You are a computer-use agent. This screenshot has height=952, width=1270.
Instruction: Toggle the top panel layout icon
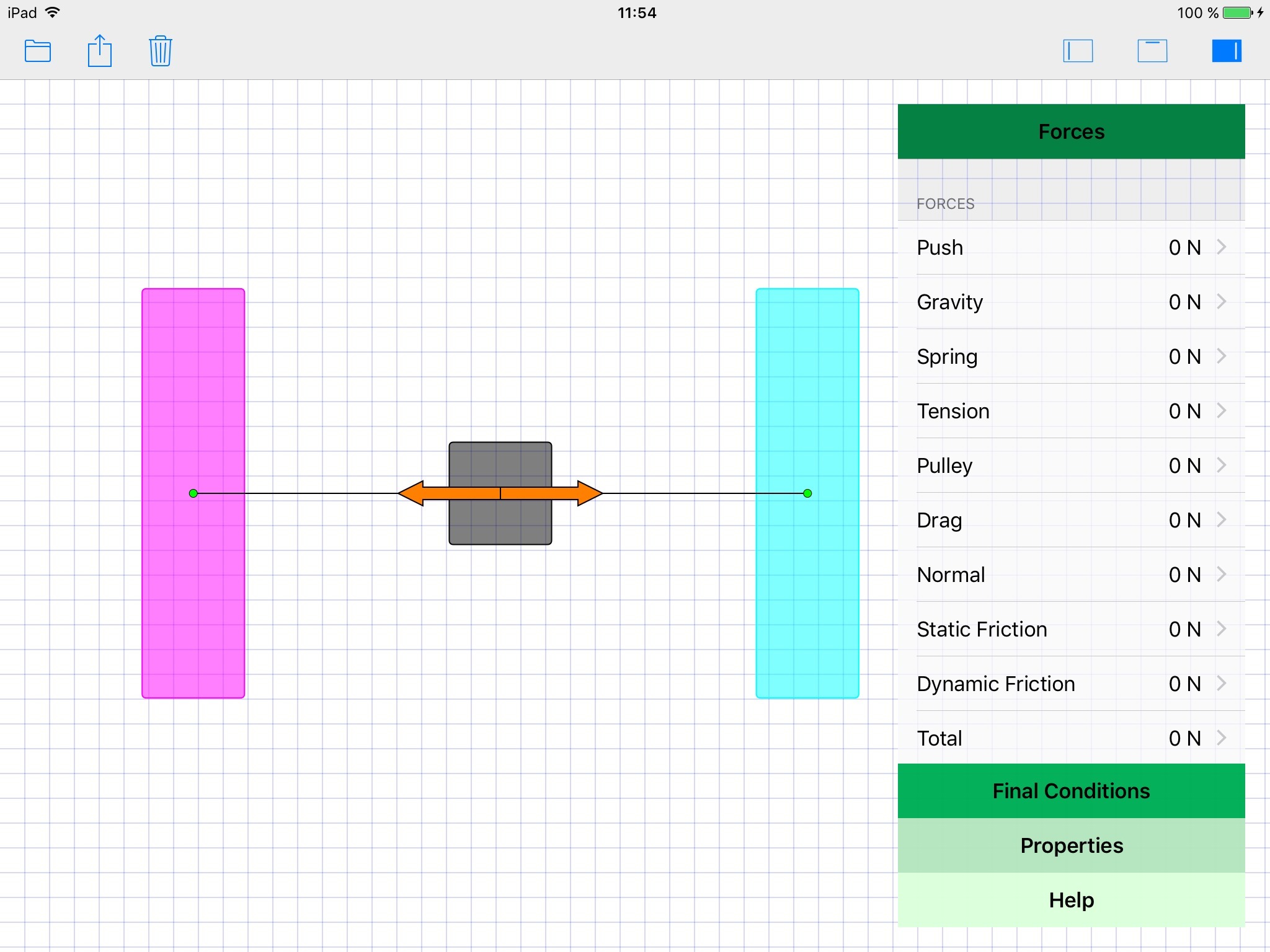pos(1152,51)
